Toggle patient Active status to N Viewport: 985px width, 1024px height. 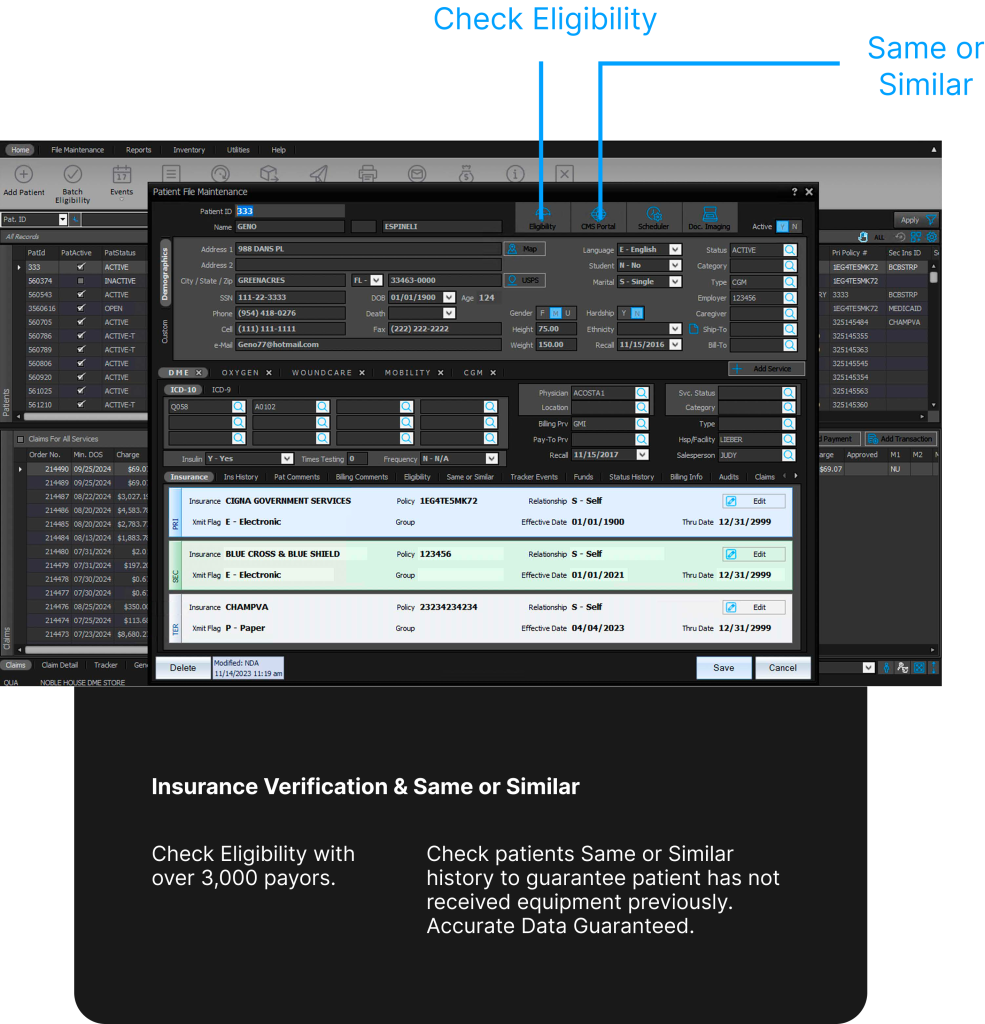click(x=794, y=227)
